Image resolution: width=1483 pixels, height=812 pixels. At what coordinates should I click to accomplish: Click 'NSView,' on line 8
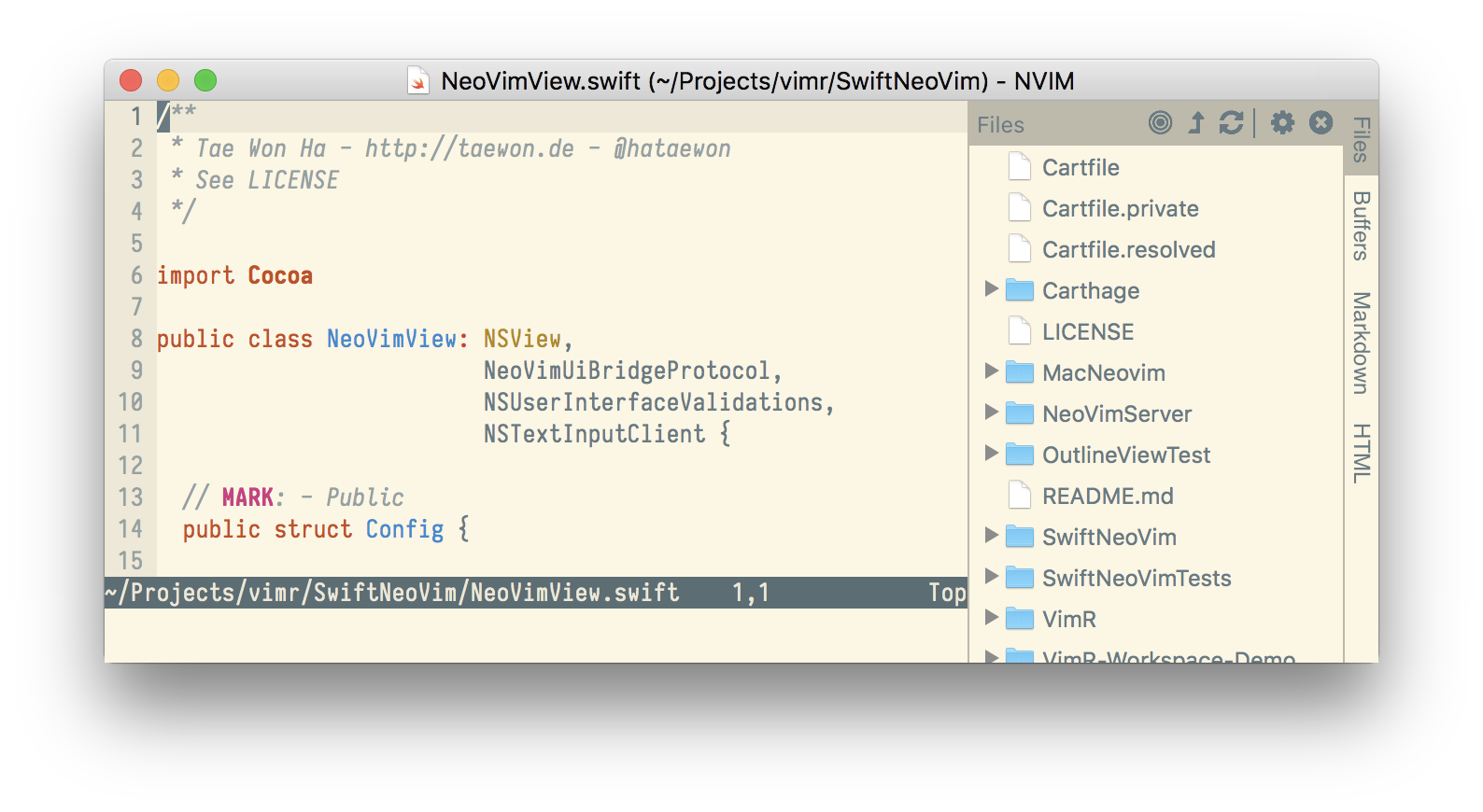(x=528, y=340)
